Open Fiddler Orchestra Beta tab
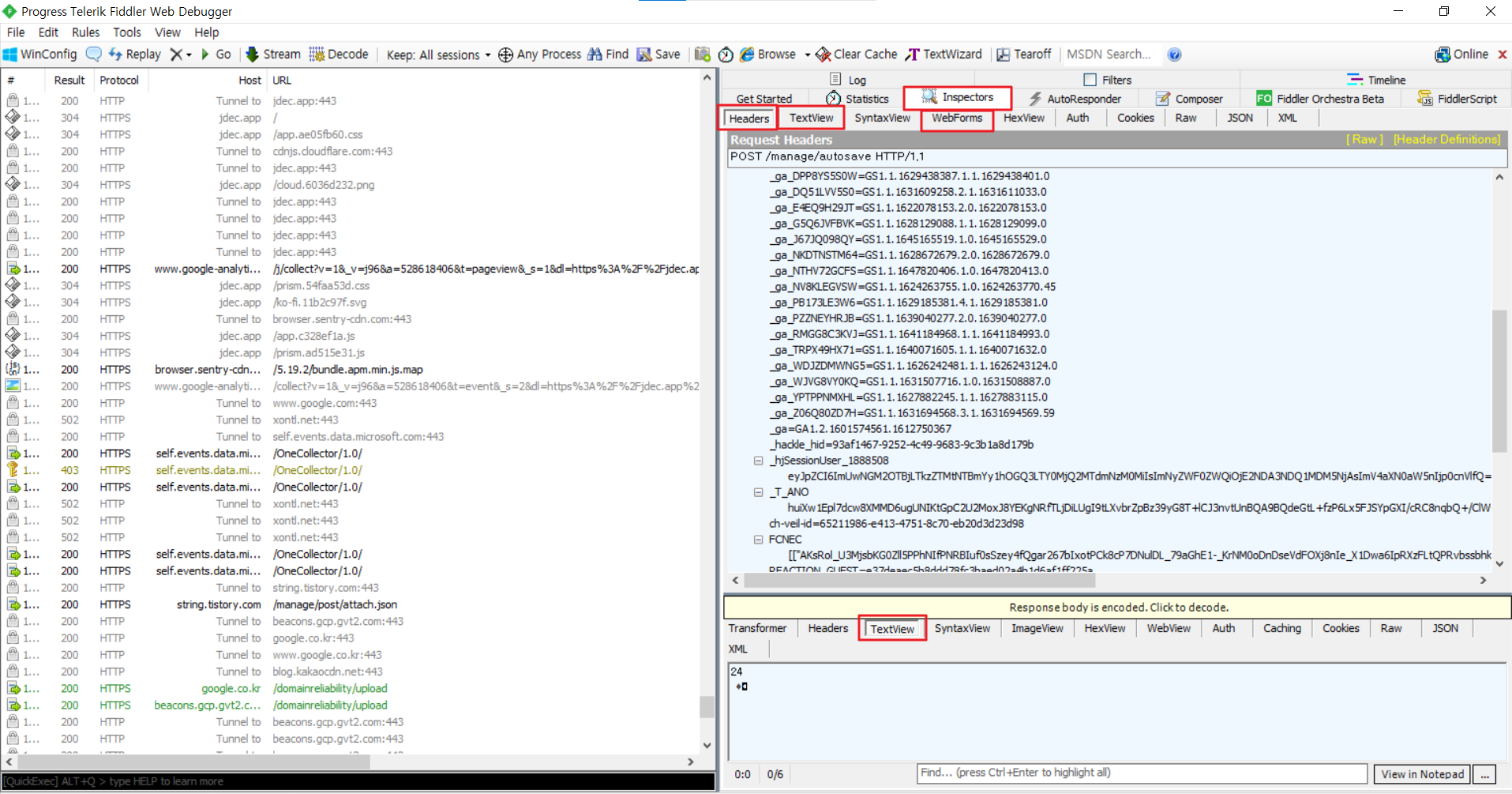This screenshot has height=794, width=1512. (x=1320, y=99)
